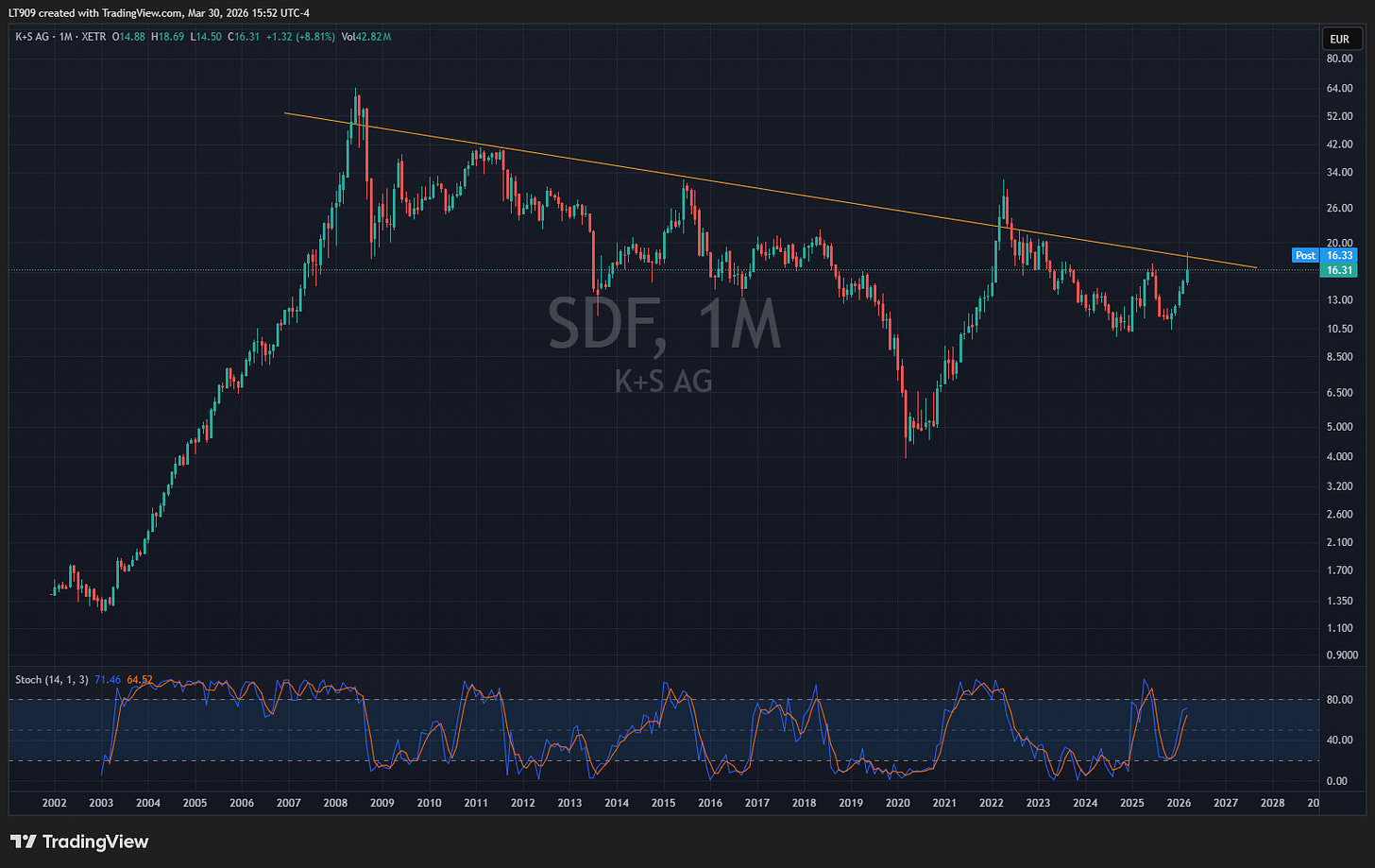Click the 2.600 price axis label
1375x868 pixels.
[1339, 515]
